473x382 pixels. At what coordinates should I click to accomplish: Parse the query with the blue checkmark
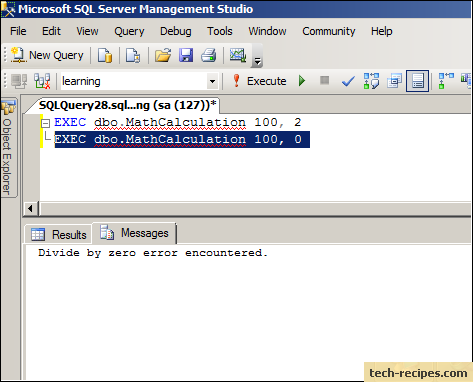tap(348, 81)
